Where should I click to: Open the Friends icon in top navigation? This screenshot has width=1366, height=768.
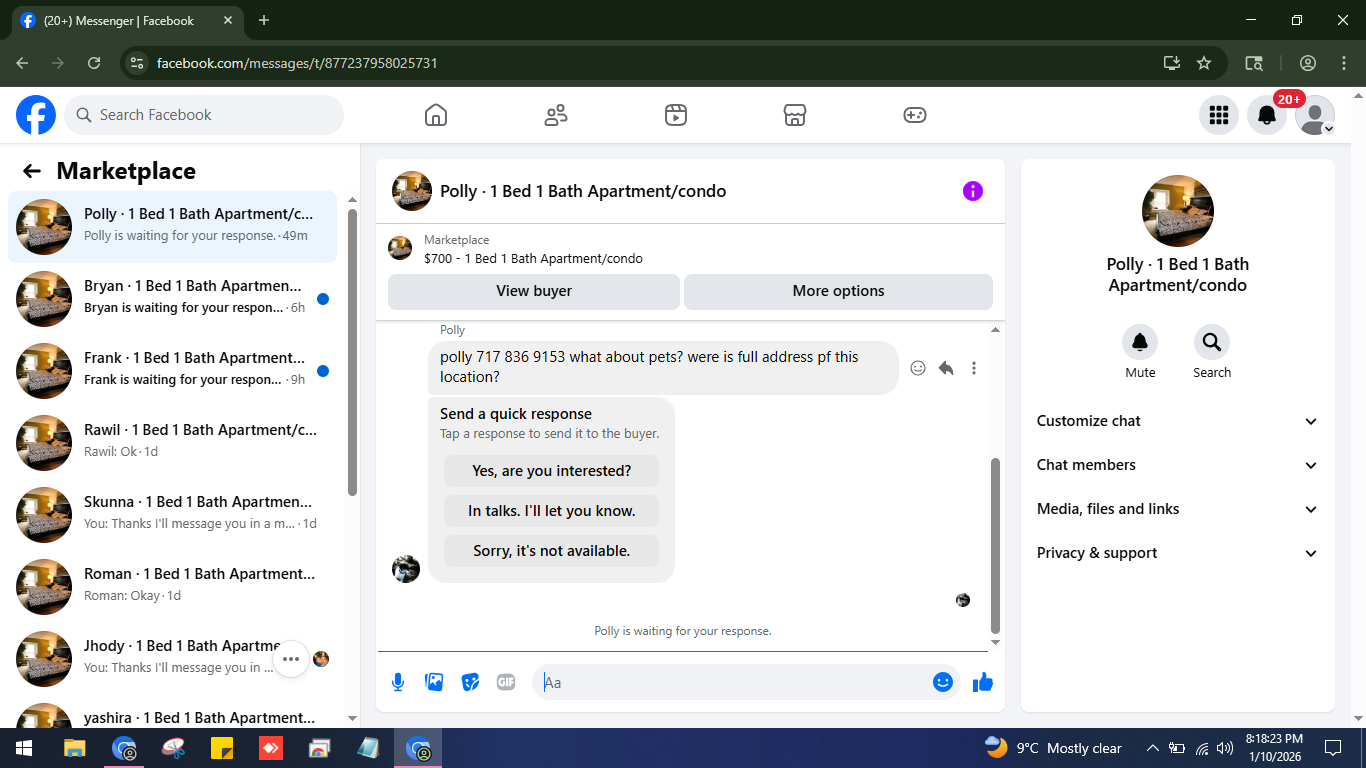click(556, 115)
